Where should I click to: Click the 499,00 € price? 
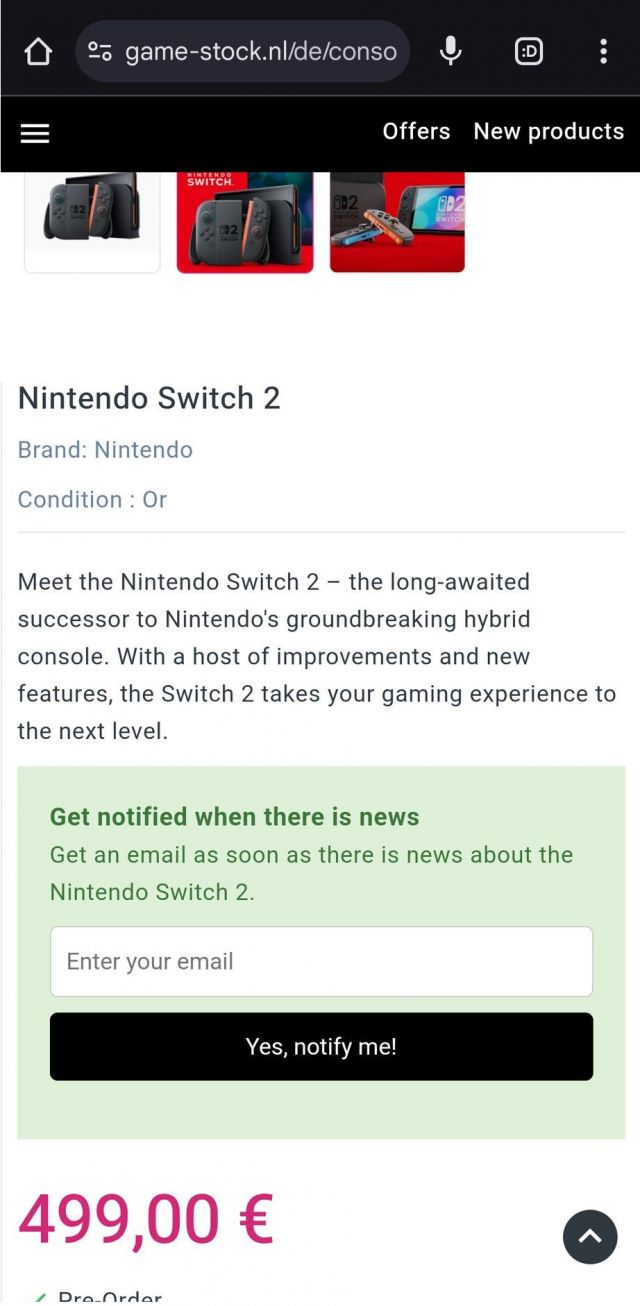coord(146,1218)
